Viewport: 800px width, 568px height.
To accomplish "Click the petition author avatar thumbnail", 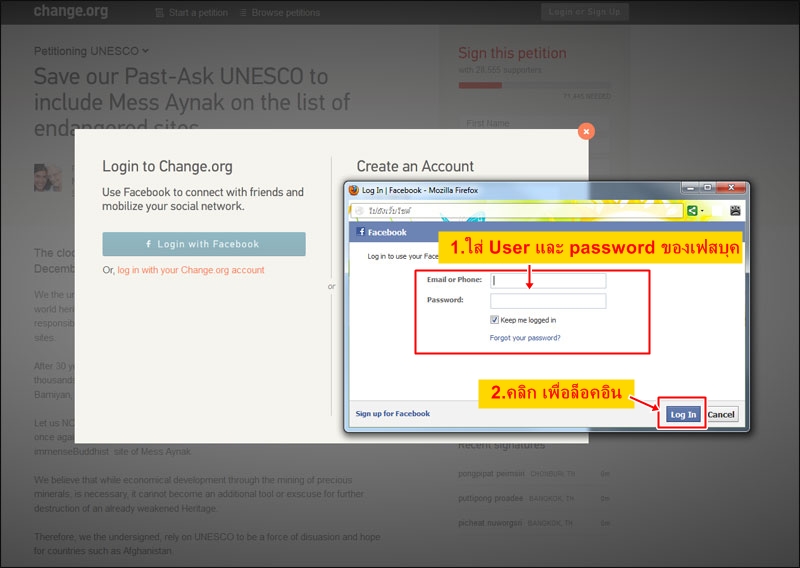I will 48,178.
